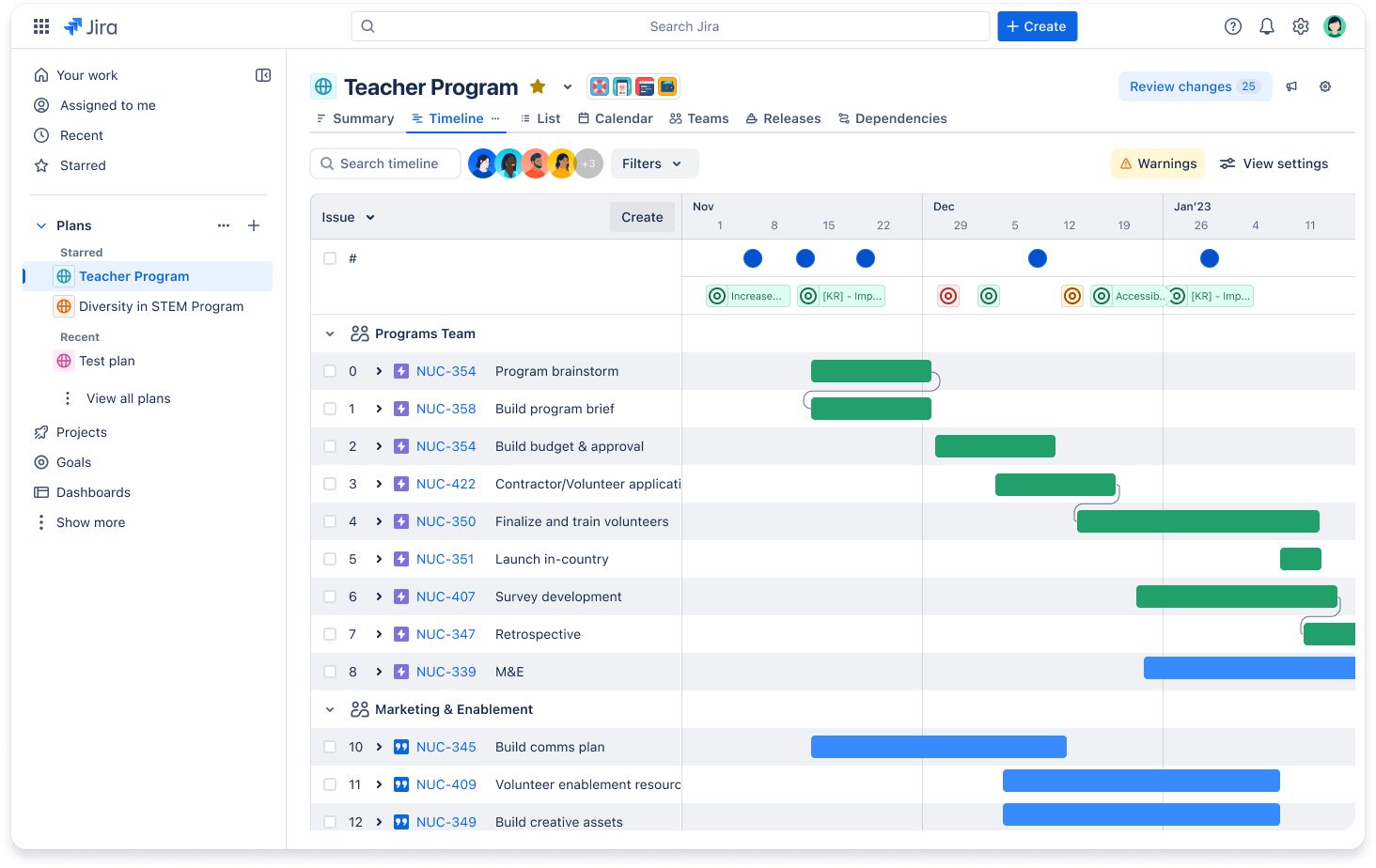Click Review changes 25 button
Viewport: 1376px width, 868px height.
(1195, 86)
